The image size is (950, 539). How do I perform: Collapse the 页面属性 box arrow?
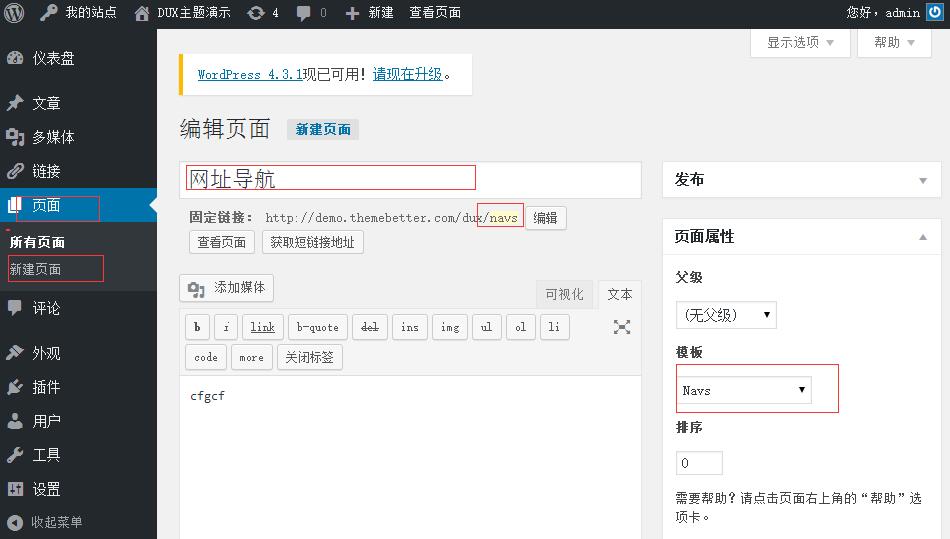(923, 237)
